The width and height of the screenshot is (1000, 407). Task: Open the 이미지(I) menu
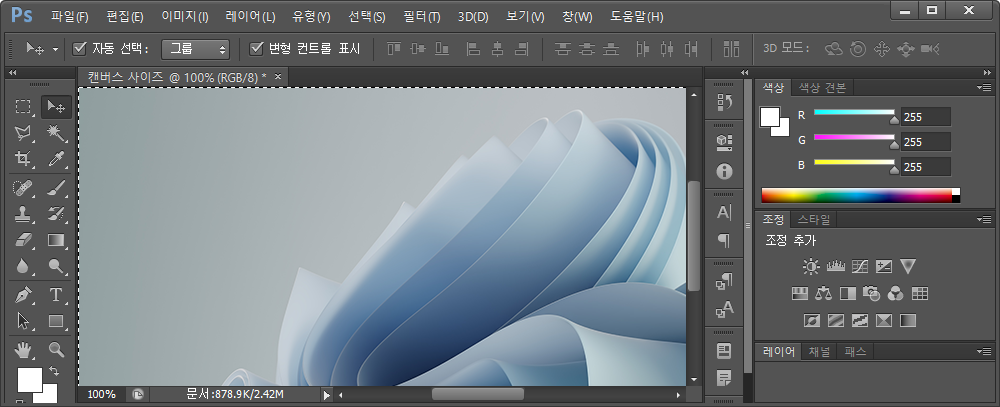click(185, 17)
